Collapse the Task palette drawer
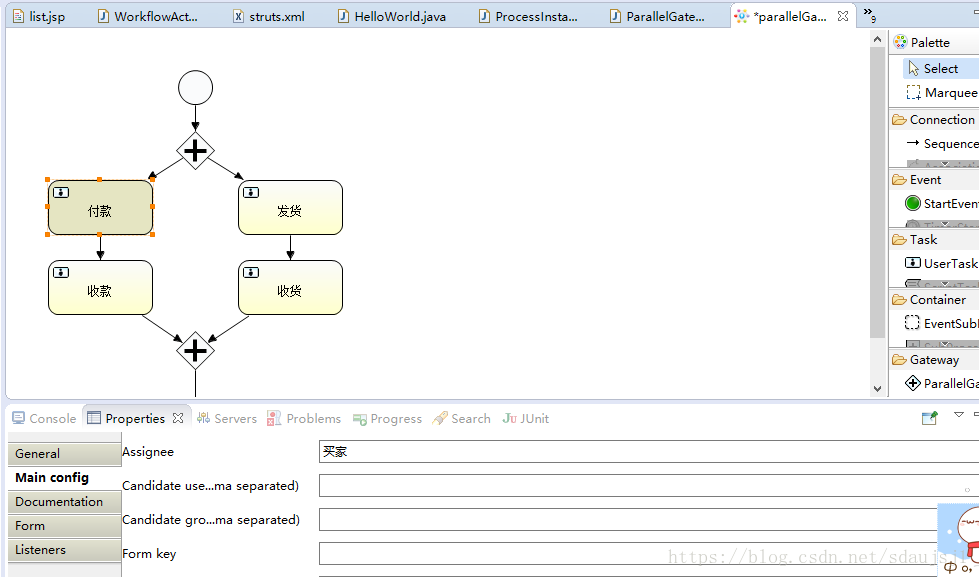 click(x=934, y=239)
